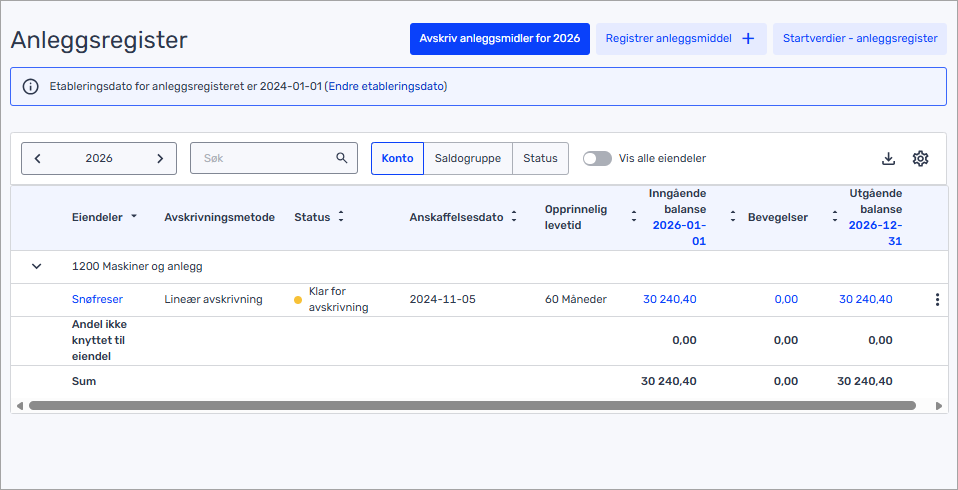Go to previous year arrow
Image resolution: width=958 pixels, height=490 pixels.
(38, 158)
